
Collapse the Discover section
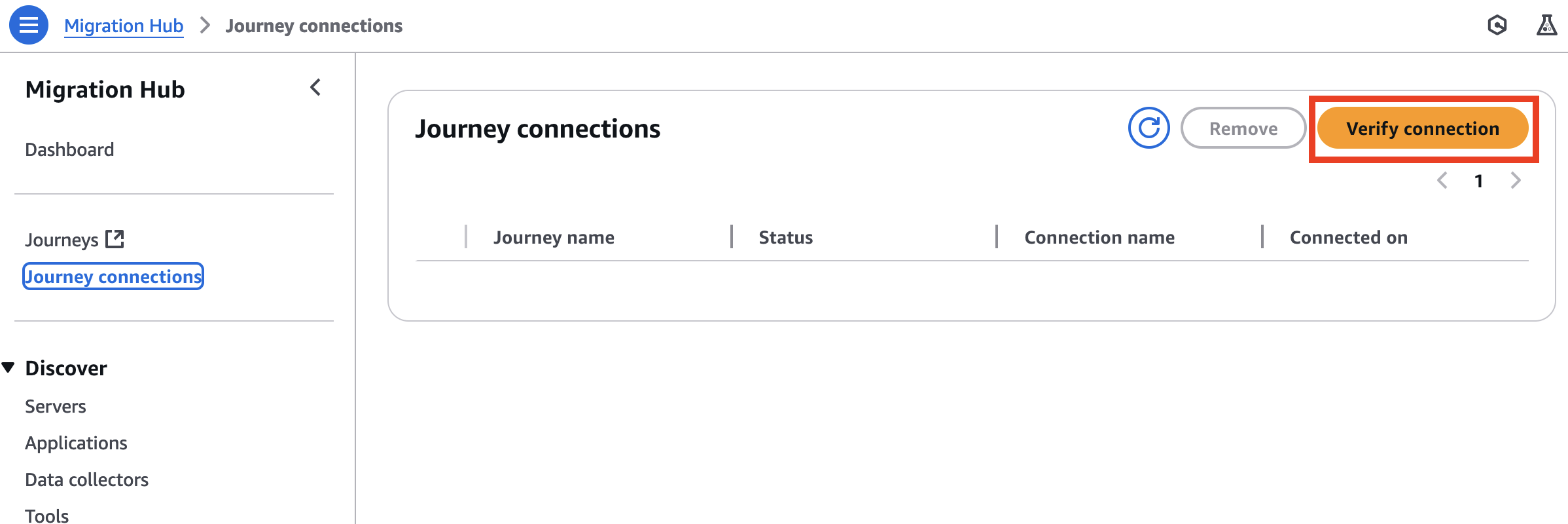pos(9,367)
